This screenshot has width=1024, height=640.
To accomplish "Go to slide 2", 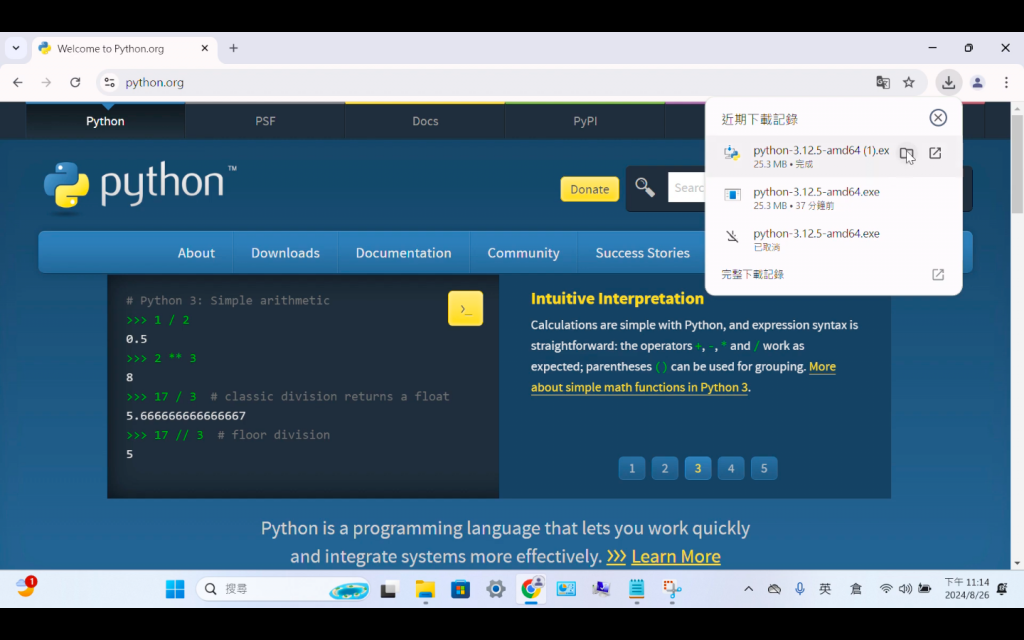I will pos(665,468).
